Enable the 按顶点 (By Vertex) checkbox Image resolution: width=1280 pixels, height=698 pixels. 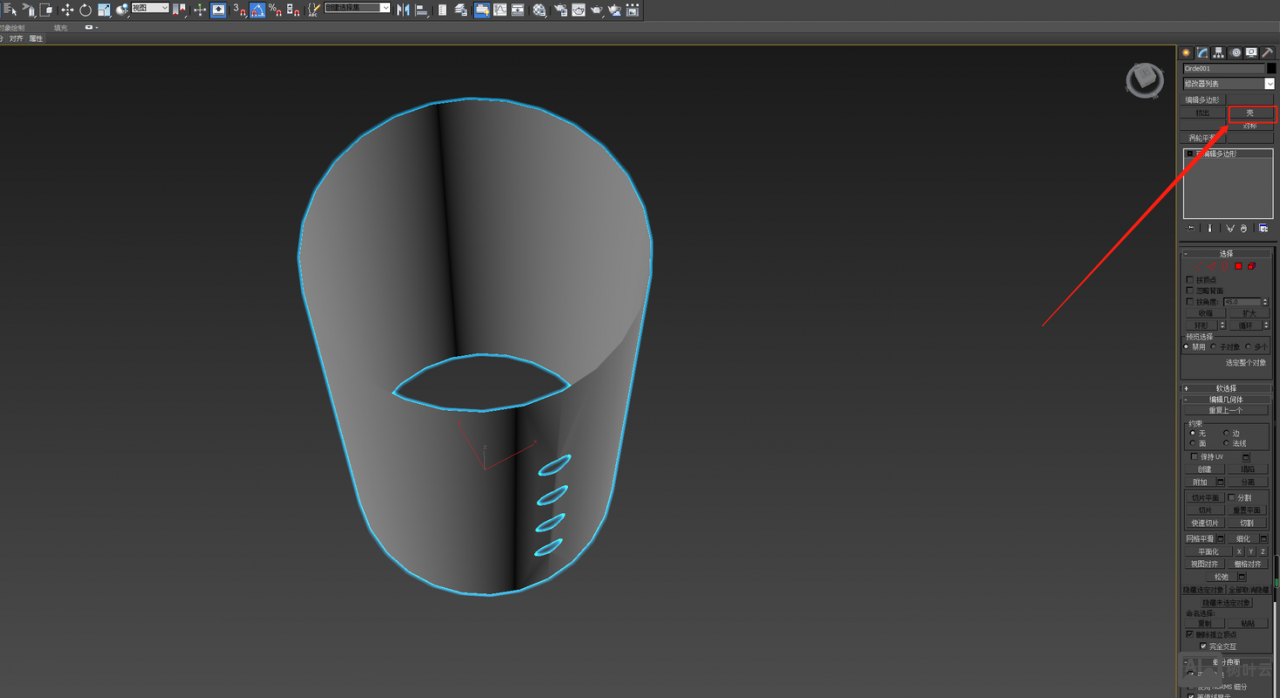click(x=1189, y=279)
